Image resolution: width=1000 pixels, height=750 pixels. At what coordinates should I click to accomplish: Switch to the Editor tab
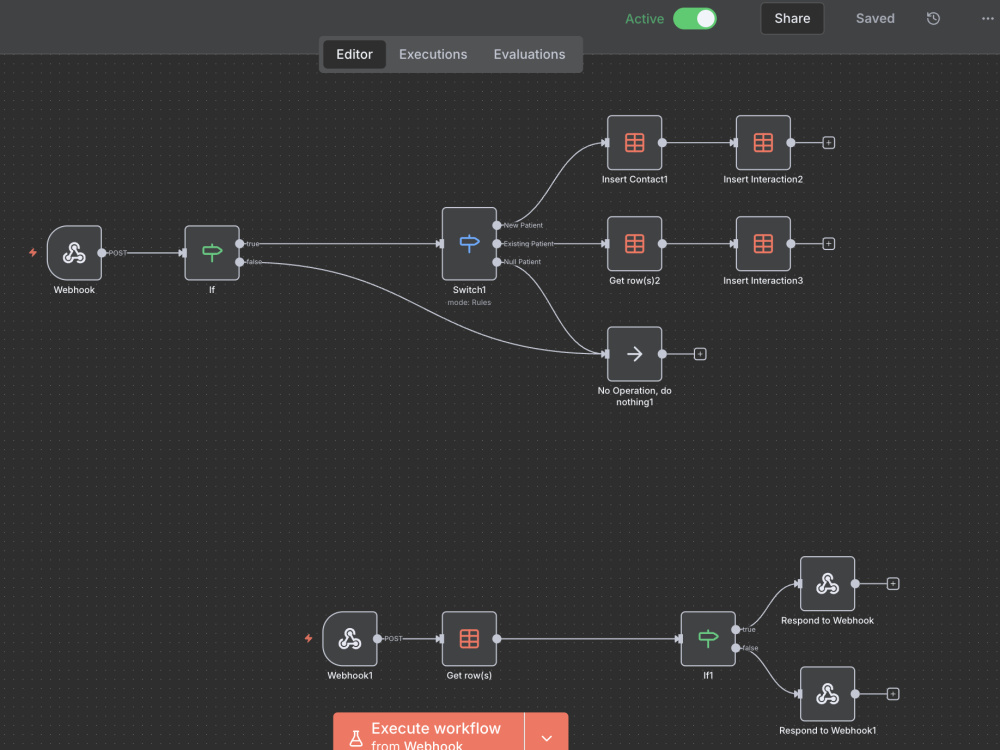pyautogui.click(x=354, y=54)
